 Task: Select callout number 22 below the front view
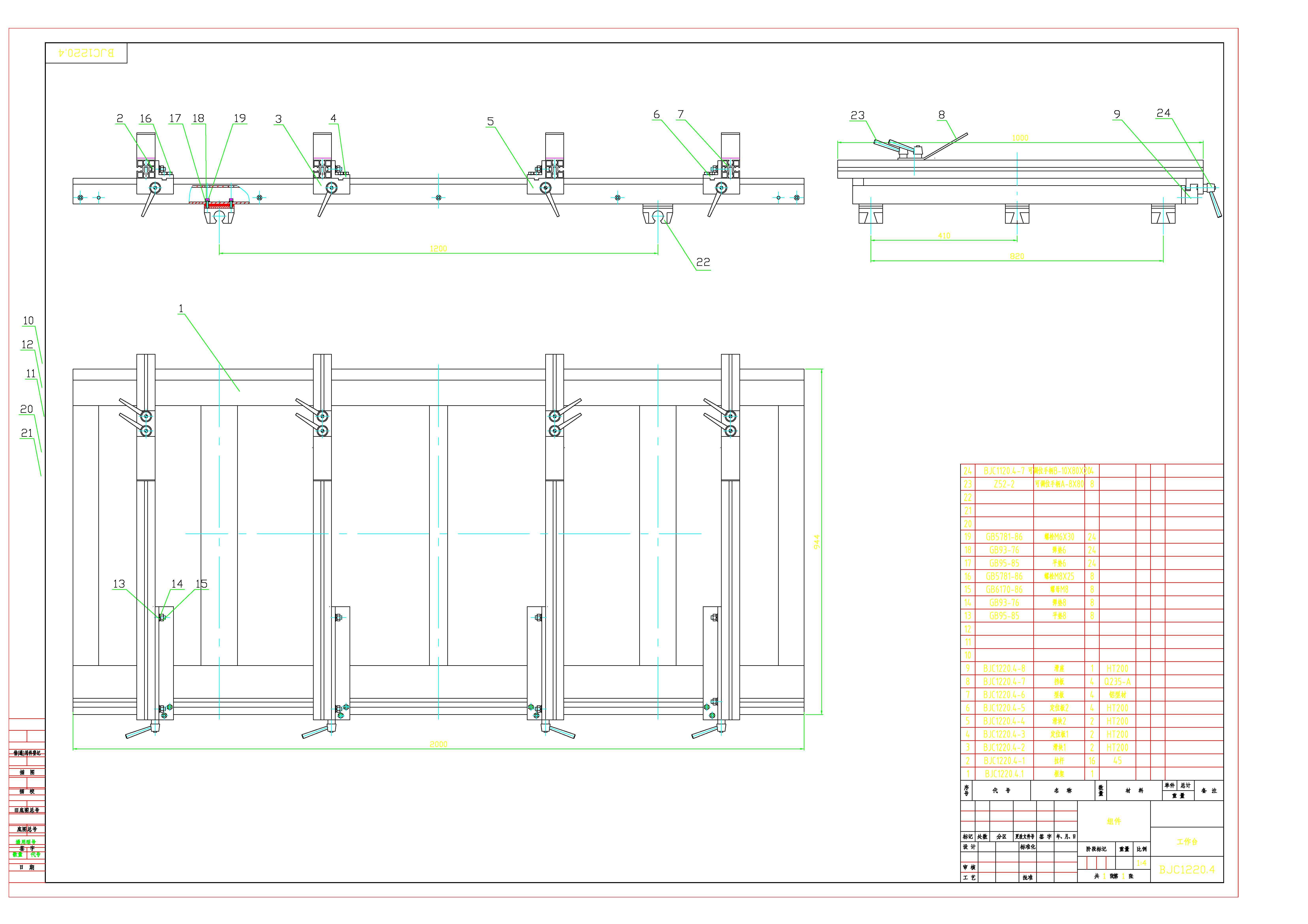click(x=703, y=262)
